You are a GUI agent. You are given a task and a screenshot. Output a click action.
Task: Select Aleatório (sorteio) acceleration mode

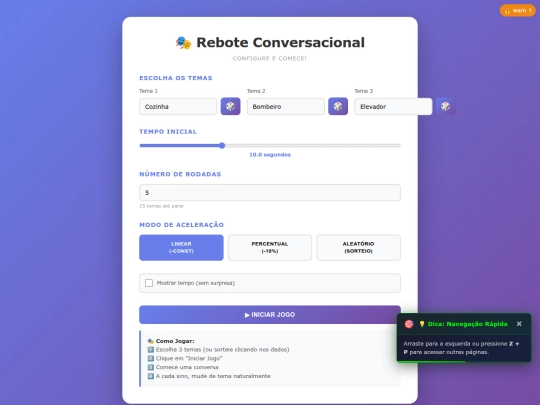[x=359, y=248]
